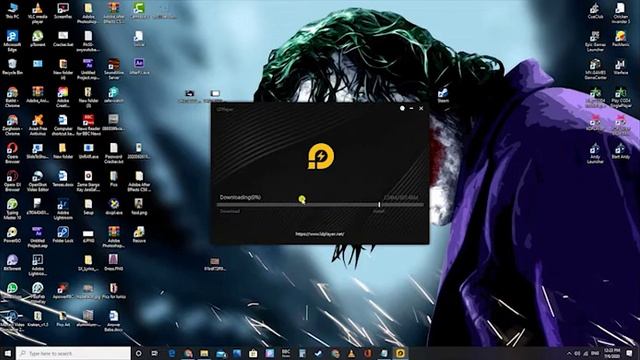Open the Action Center notification icon
This screenshot has height=360, width=640.
pyautogui.click(x=629, y=353)
